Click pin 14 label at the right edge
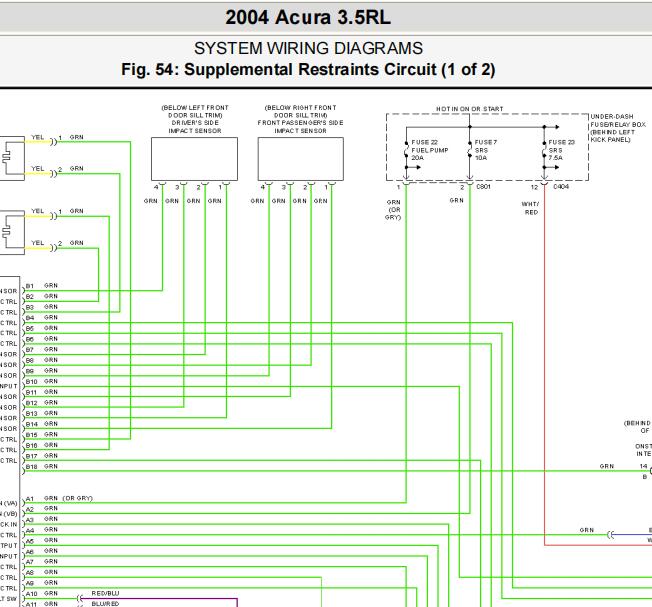The width and height of the screenshot is (652, 607). coord(643,466)
